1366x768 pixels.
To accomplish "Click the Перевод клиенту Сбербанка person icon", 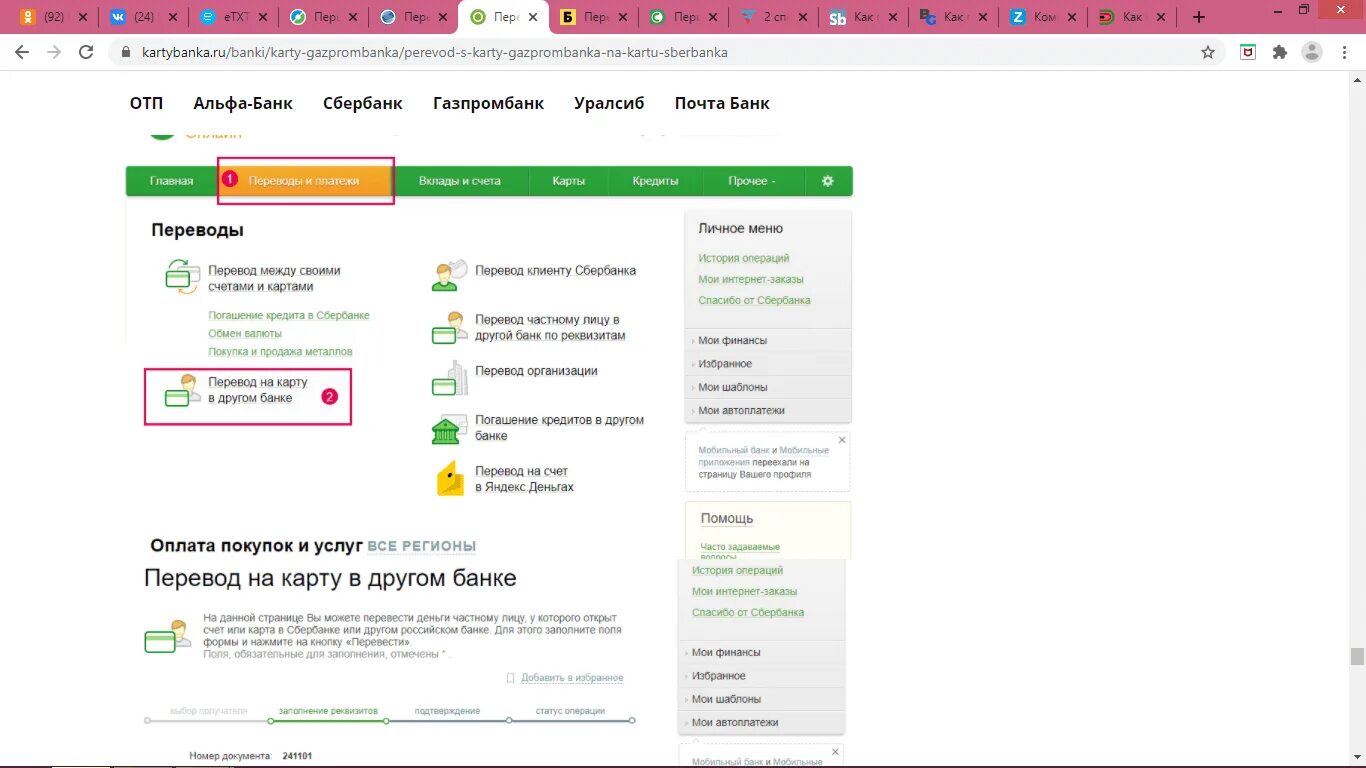I will pyautogui.click(x=450, y=275).
